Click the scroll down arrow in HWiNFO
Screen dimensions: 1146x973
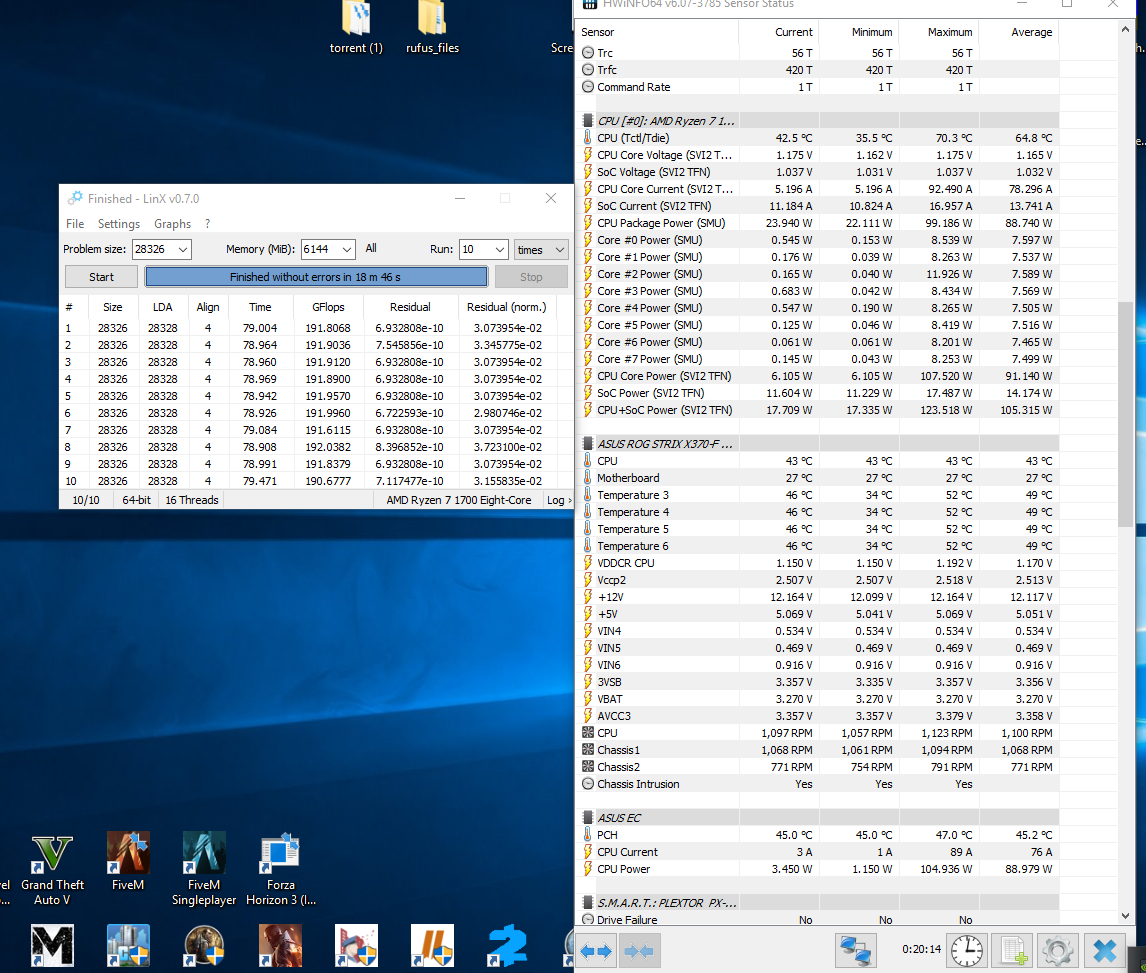pos(1125,916)
